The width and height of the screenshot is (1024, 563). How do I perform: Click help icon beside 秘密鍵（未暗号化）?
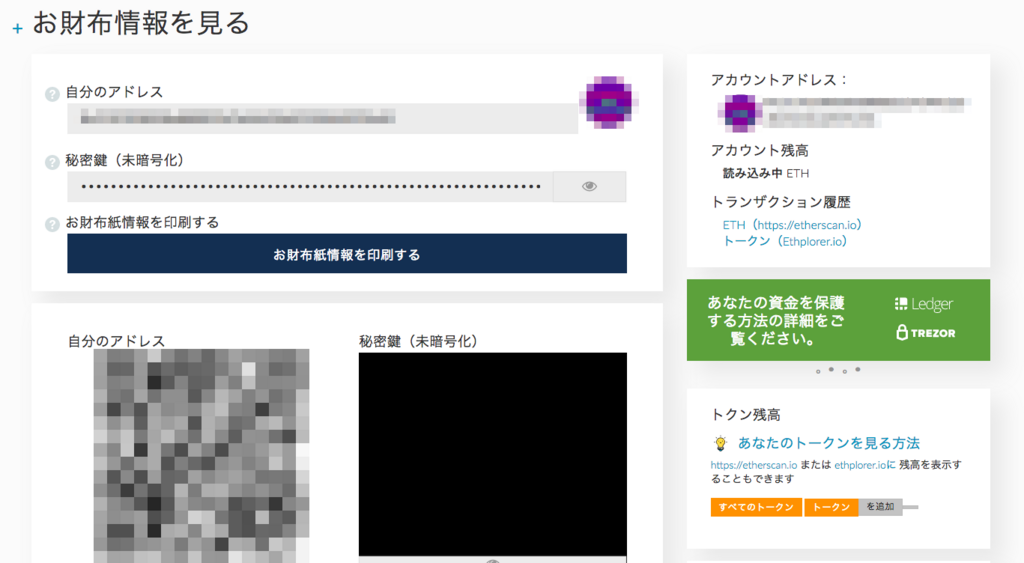click(x=52, y=162)
